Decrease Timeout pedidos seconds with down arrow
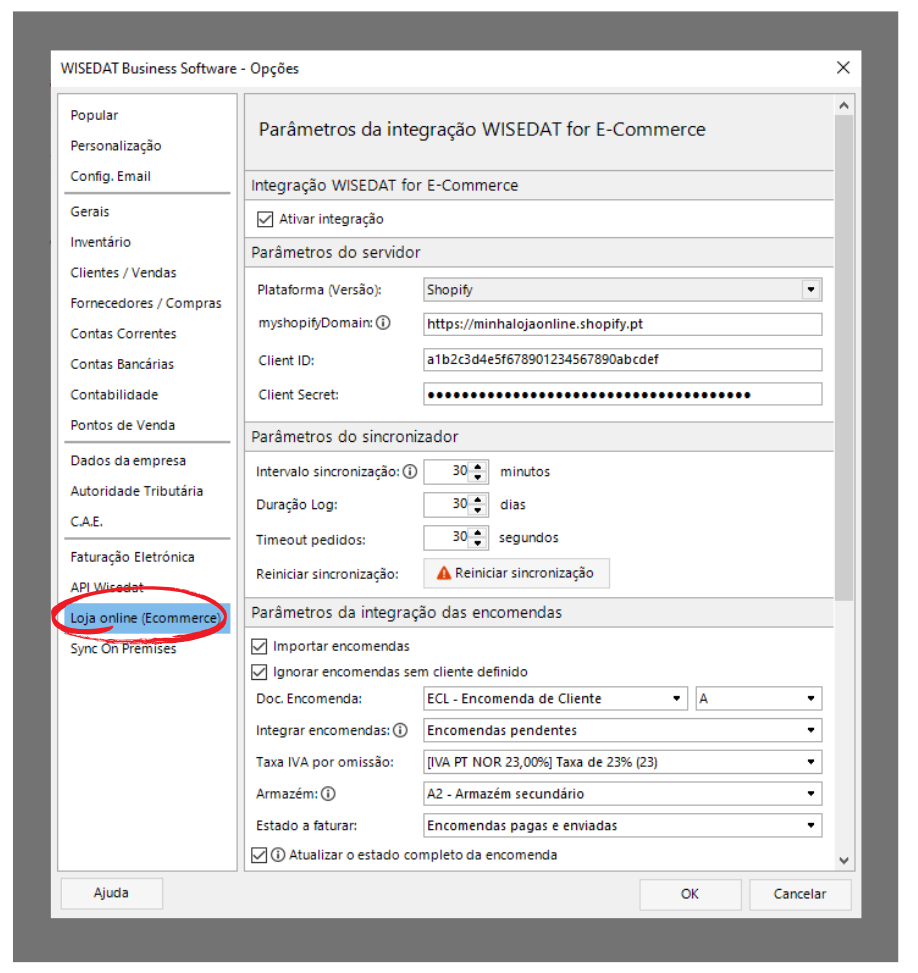 tap(477, 544)
